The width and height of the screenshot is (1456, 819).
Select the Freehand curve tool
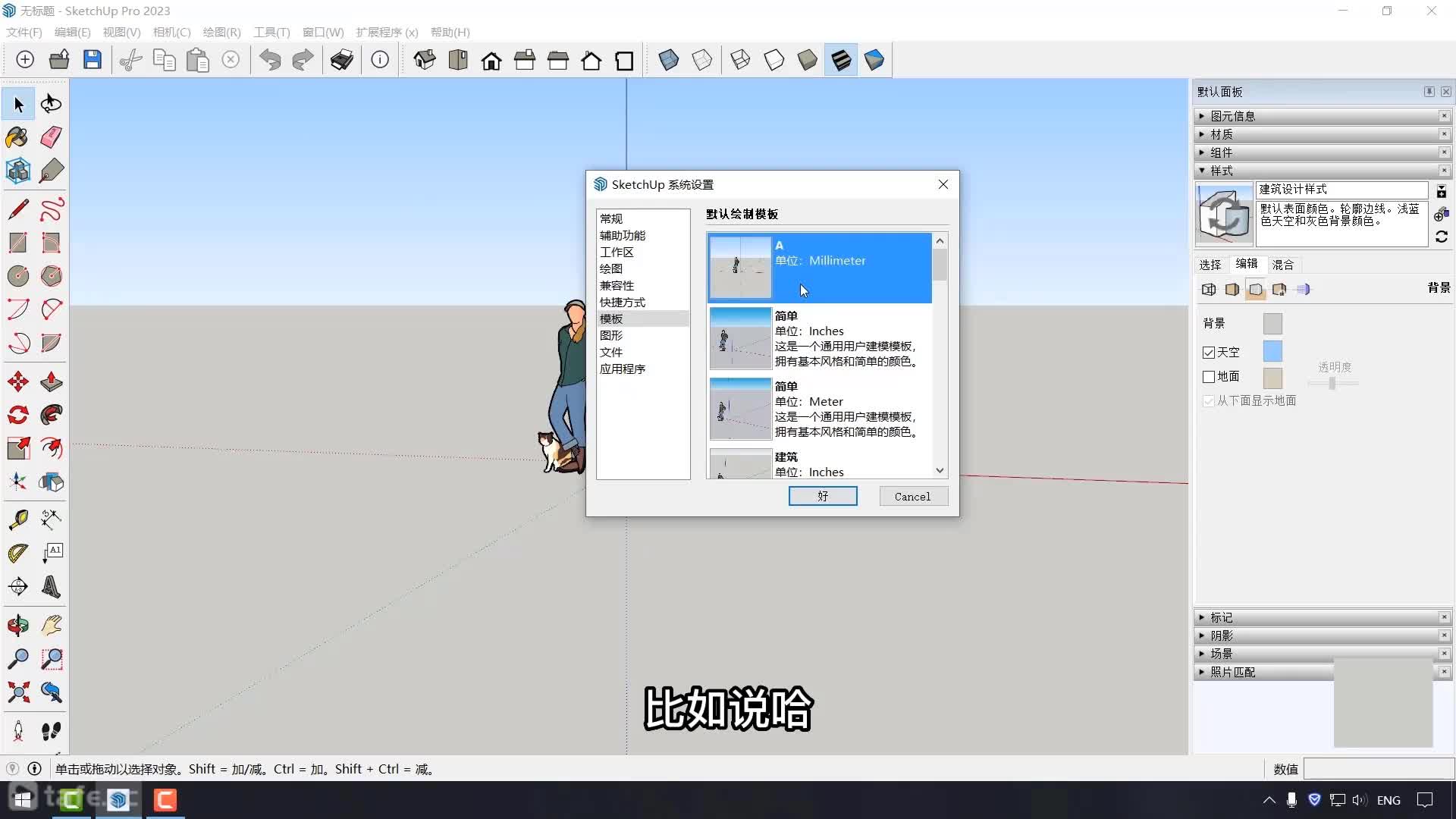[x=52, y=209]
